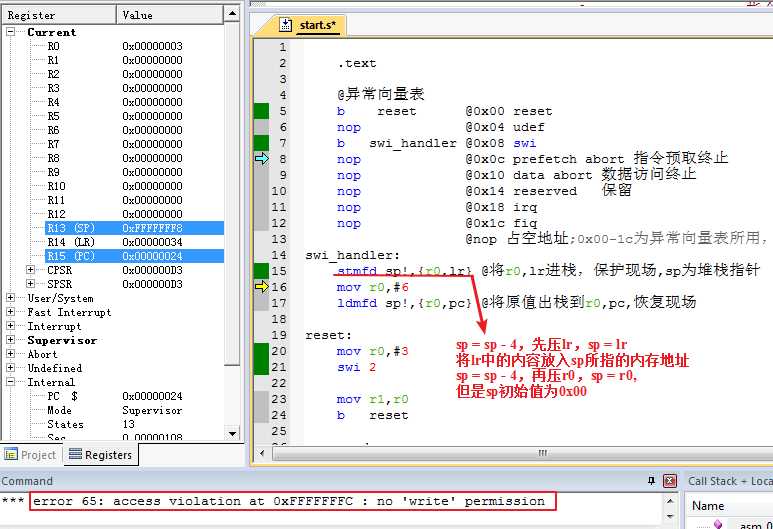773x529 pixels.
Task: Switch to the Project tab
Action: [31, 455]
